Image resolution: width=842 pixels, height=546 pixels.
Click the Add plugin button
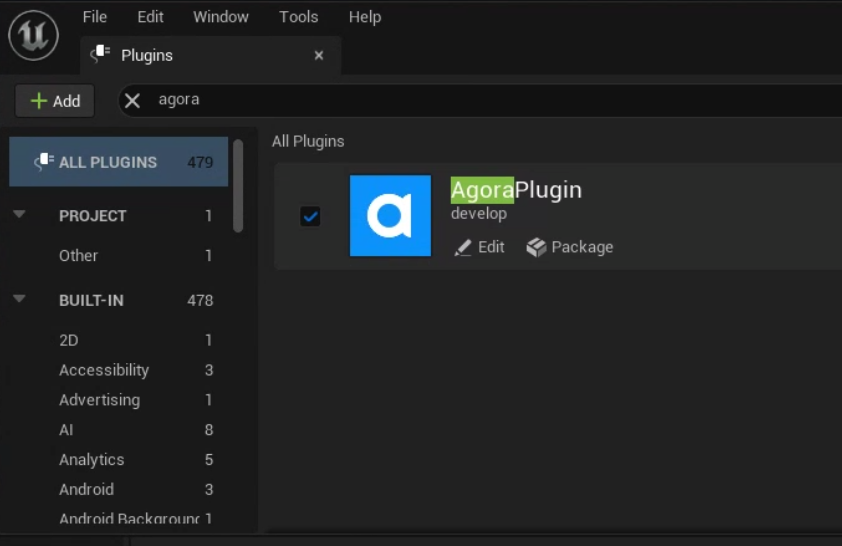pyautogui.click(x=55, y=101)
